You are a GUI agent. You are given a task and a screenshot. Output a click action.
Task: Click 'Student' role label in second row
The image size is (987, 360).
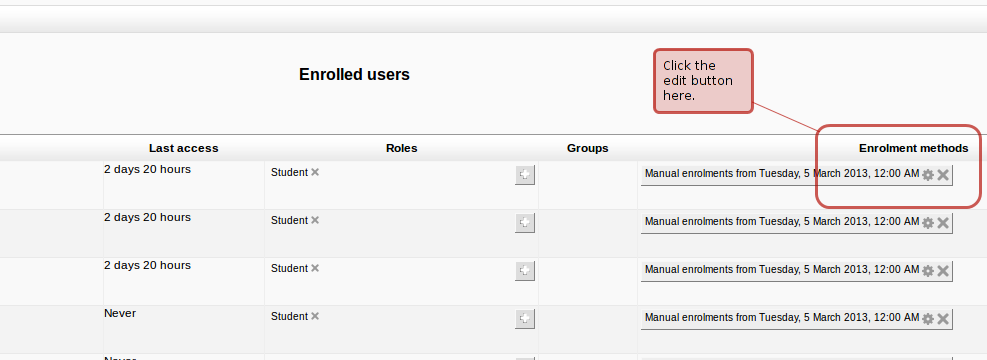coord(290,220)
